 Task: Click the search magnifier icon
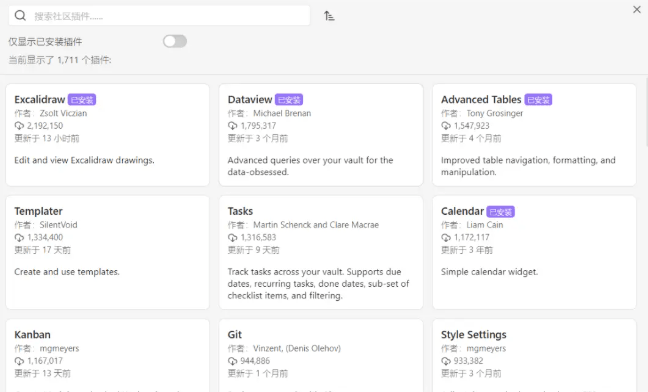(x=20, y=16)
